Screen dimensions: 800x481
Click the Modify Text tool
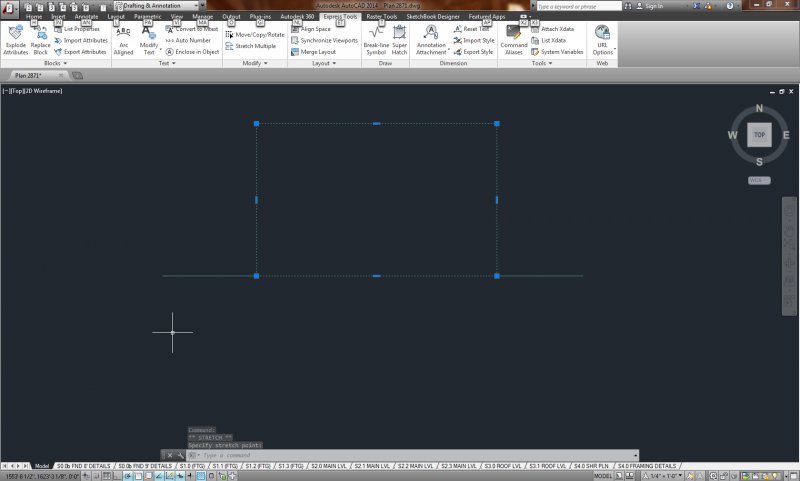148,40
